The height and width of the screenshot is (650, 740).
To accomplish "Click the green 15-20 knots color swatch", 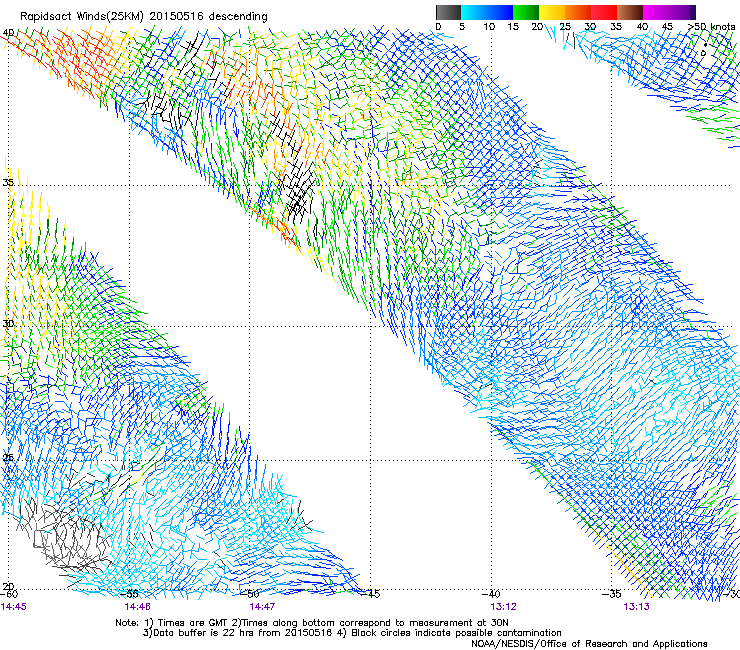I will 526,12.
